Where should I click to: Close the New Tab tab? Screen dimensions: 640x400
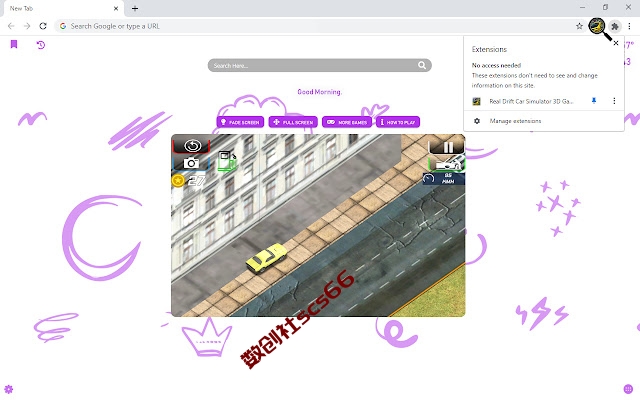(116, 8)
